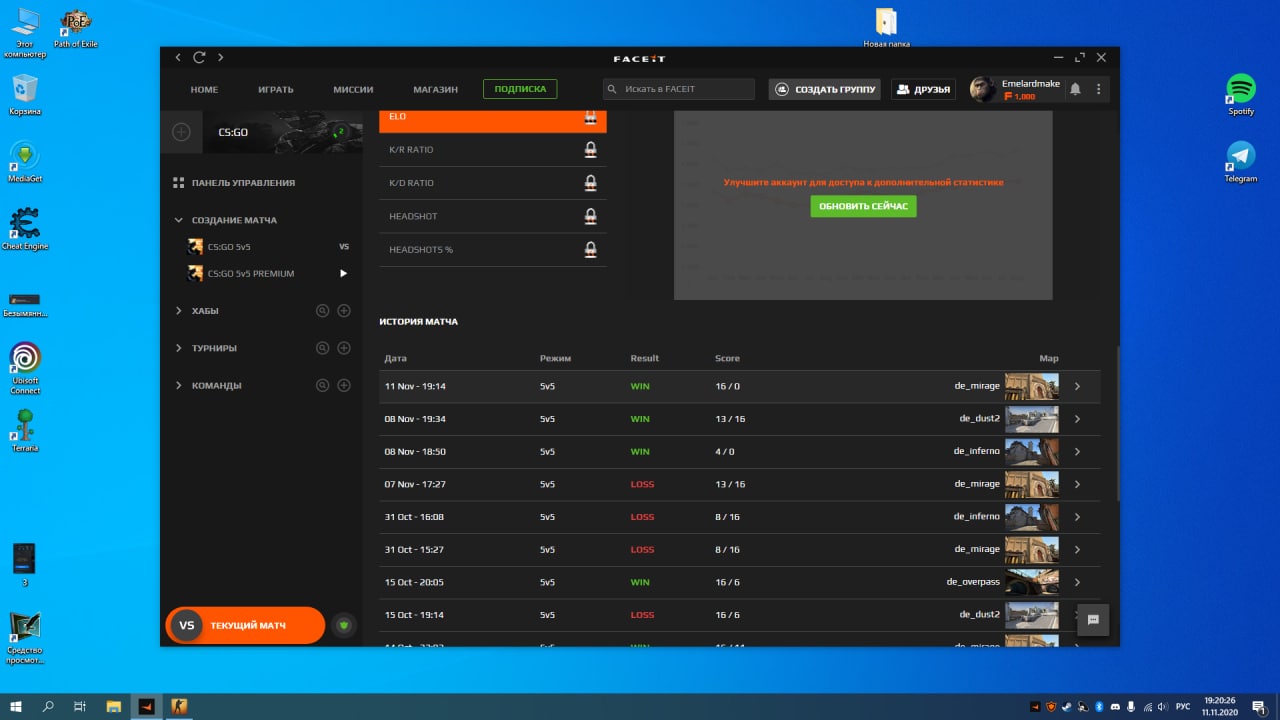Open the three-dot options menu
Image resolution: width=1280 pixels, height=720 pixels.
pyautogui.click(x=1099, y=89)
